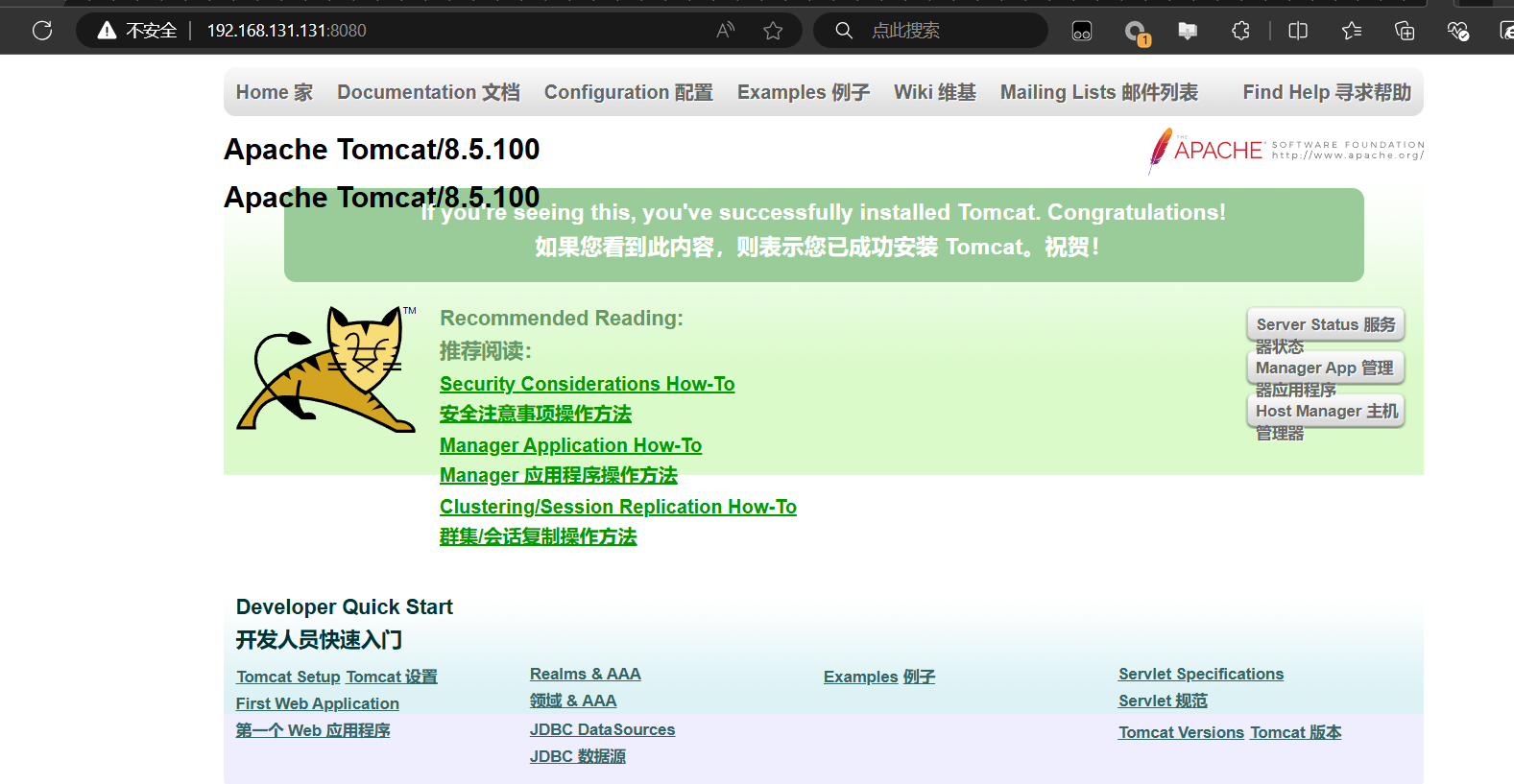Open the Examples link in Developer Quick Start
1514x784 pixels.
click(861, 677)
